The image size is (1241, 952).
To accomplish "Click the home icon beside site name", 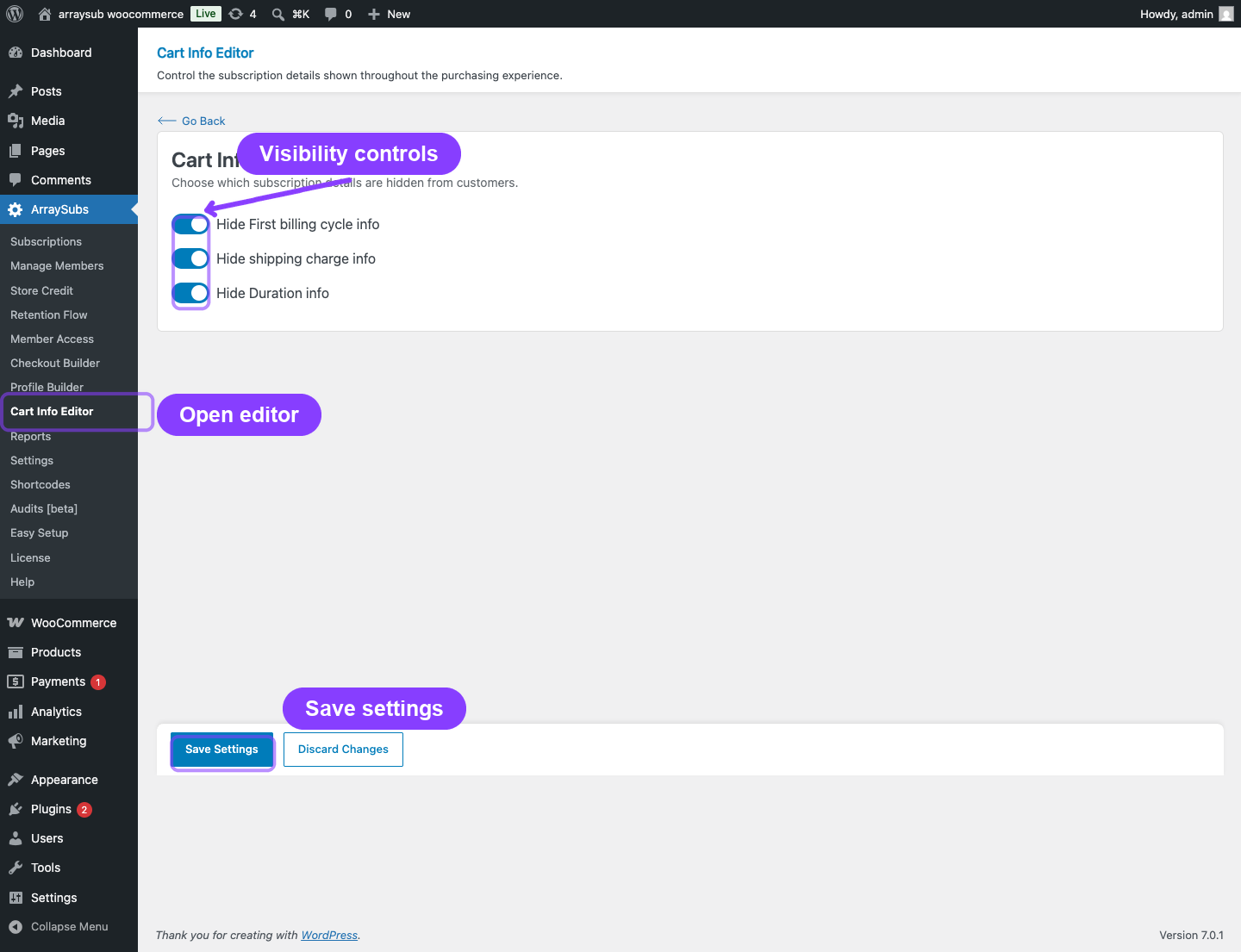I will click(x=45, y=14).
